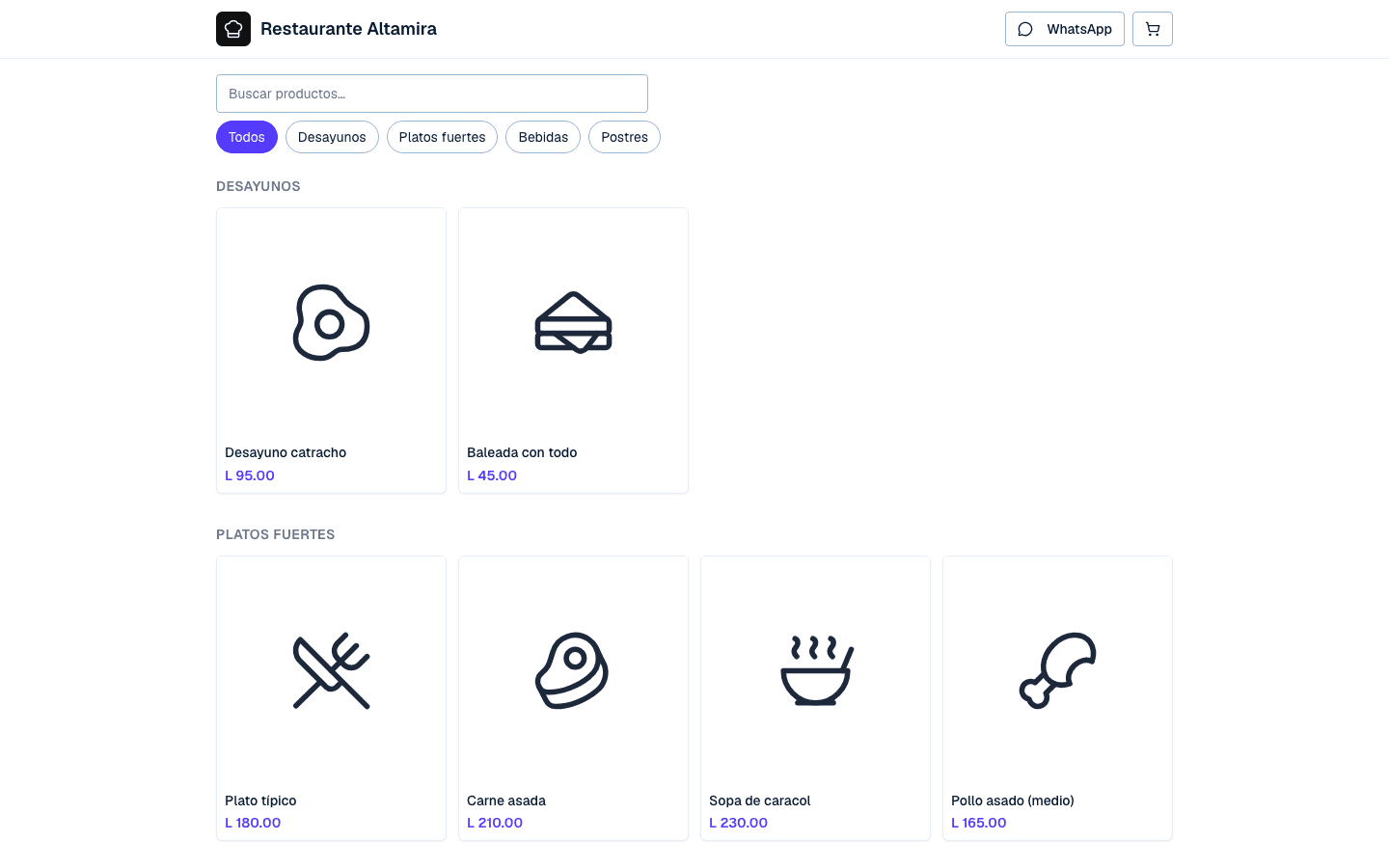1389x868 pixels.
Task: Show the Platos fuertes category
Action: click(x=442, y=137)
